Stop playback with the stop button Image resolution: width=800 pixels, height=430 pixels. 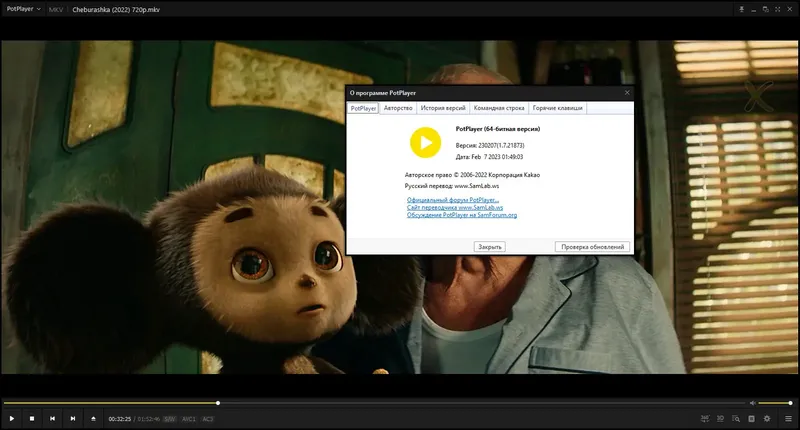(32, 418)
